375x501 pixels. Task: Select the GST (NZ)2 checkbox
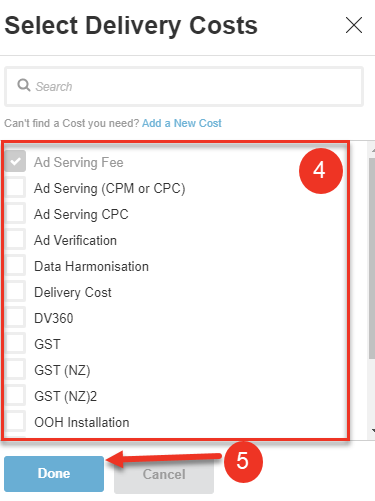[x=15, y=395]
